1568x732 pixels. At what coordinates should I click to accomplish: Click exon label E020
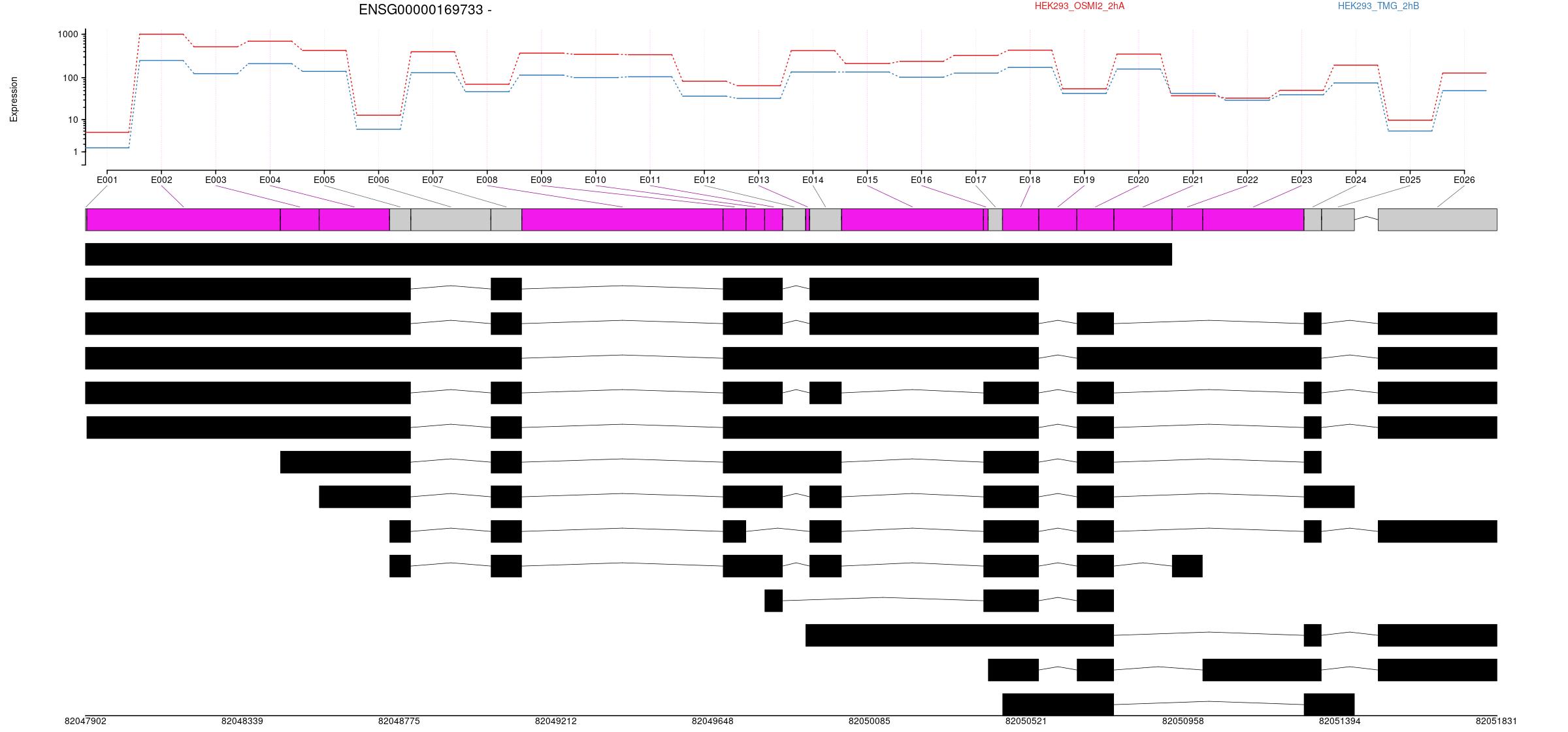click(1138, 180)
